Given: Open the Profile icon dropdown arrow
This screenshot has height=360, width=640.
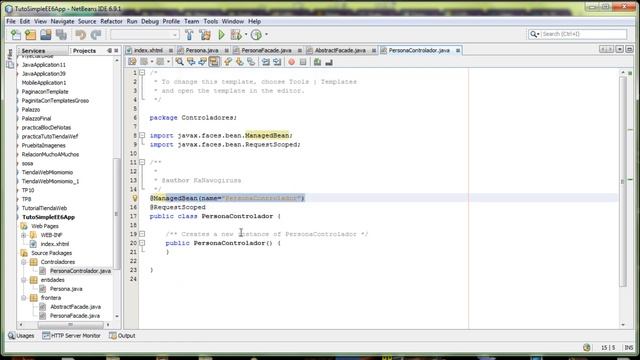Looking at the screenshot, I should (x=267, y=35).
